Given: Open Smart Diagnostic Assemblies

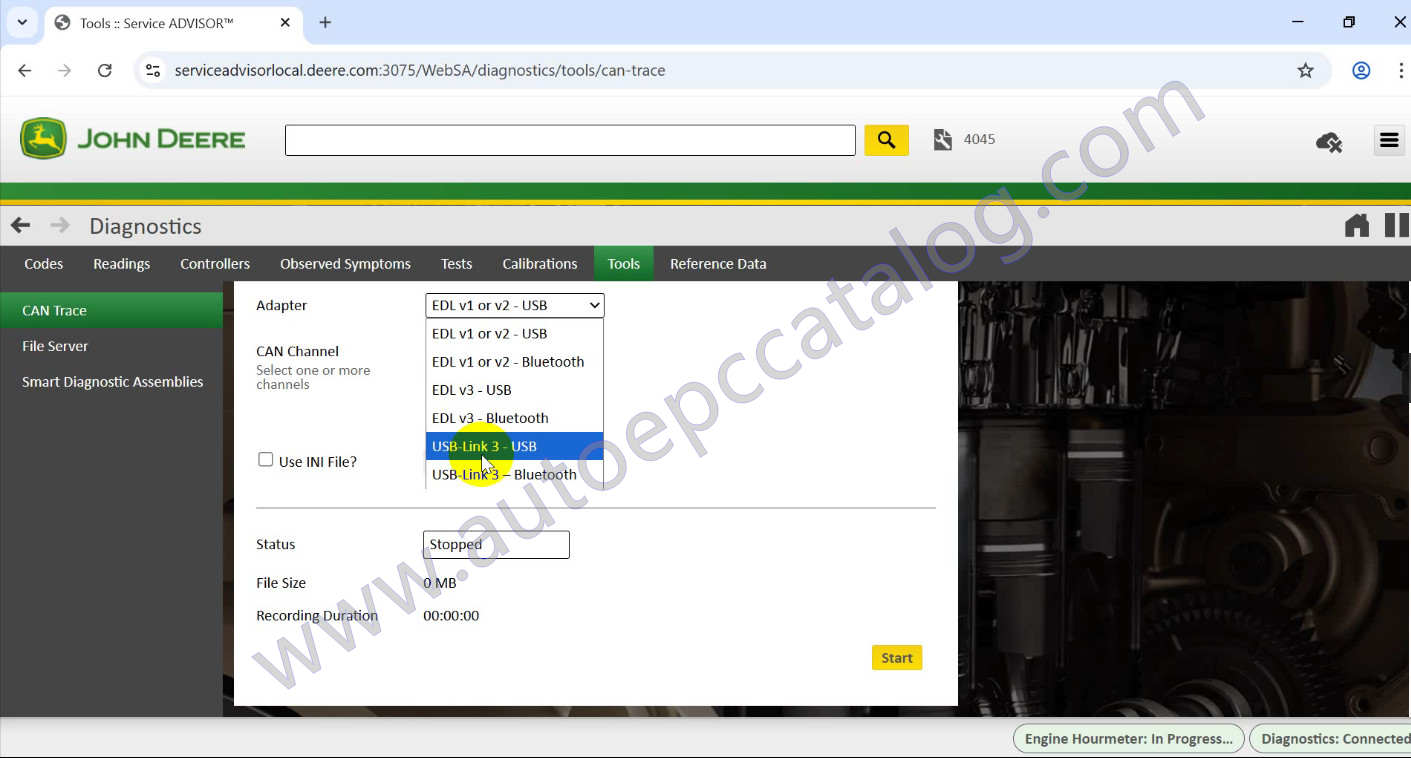Looking at the screenshot, I should [x=113, y=381].
